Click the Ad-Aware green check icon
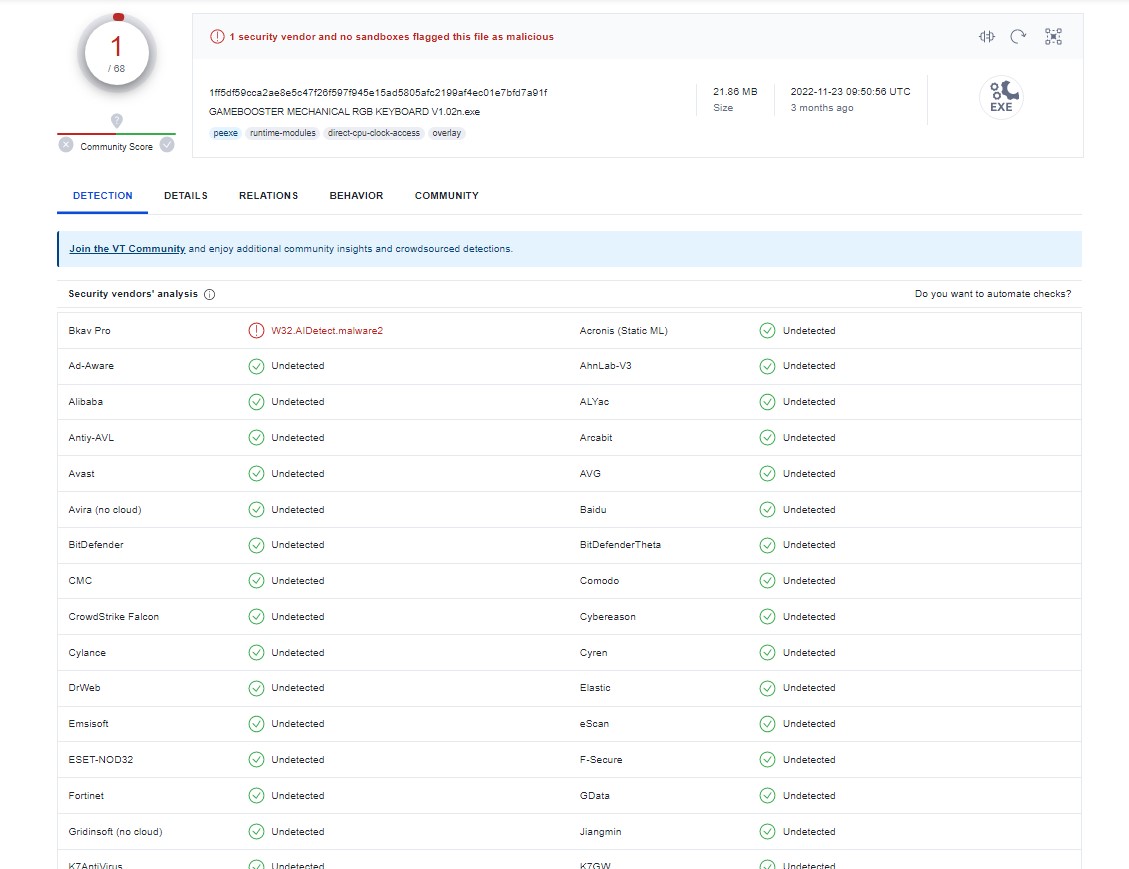Viewport: 1129px width, 869px height. click(256, 366)
